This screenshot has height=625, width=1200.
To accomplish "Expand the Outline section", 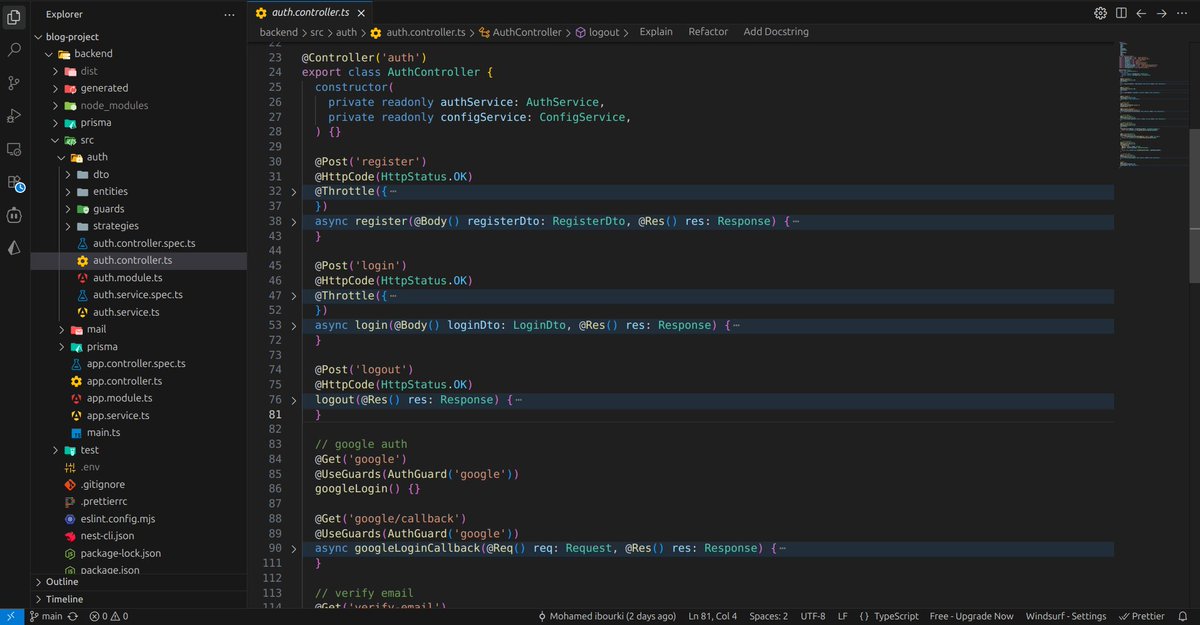I will click(x=139, y=581).
